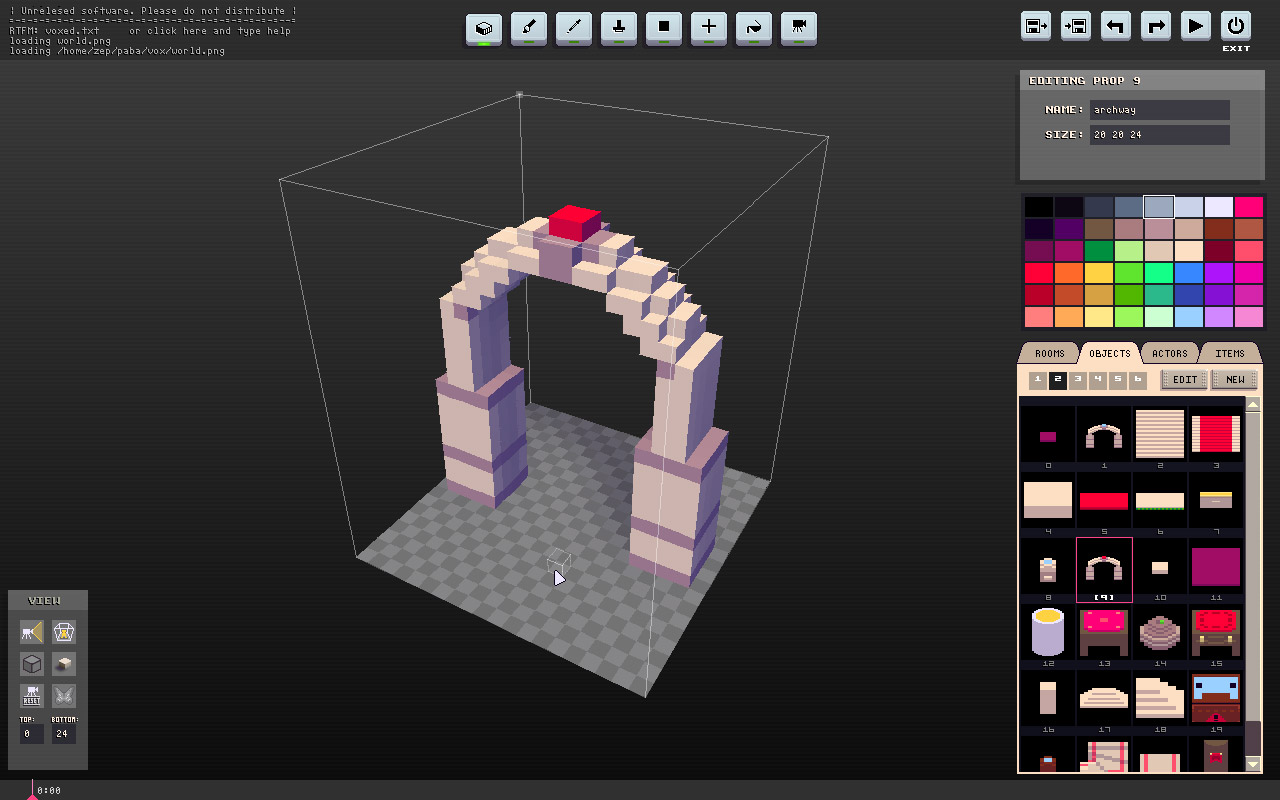This screenshot has width=1280, height=800.
Task: Select the paint bucket fill tool
Action: [754, 27]
